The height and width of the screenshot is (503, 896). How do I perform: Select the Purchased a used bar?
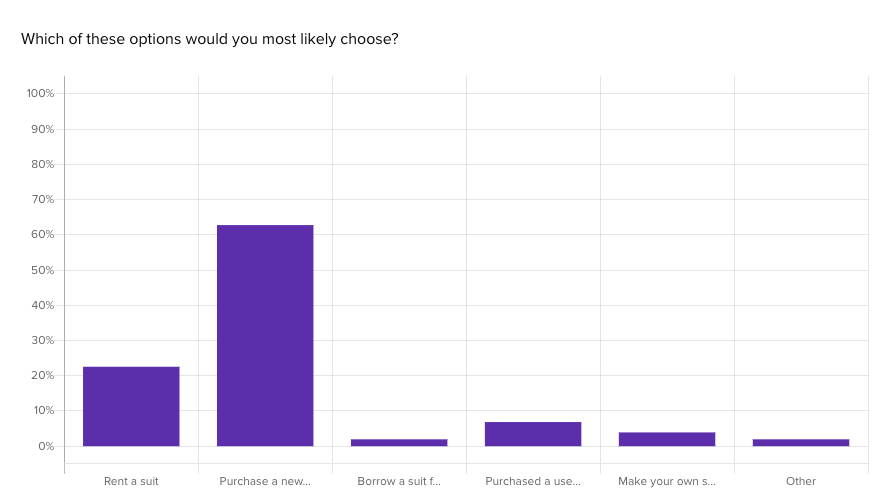point(533,434)
